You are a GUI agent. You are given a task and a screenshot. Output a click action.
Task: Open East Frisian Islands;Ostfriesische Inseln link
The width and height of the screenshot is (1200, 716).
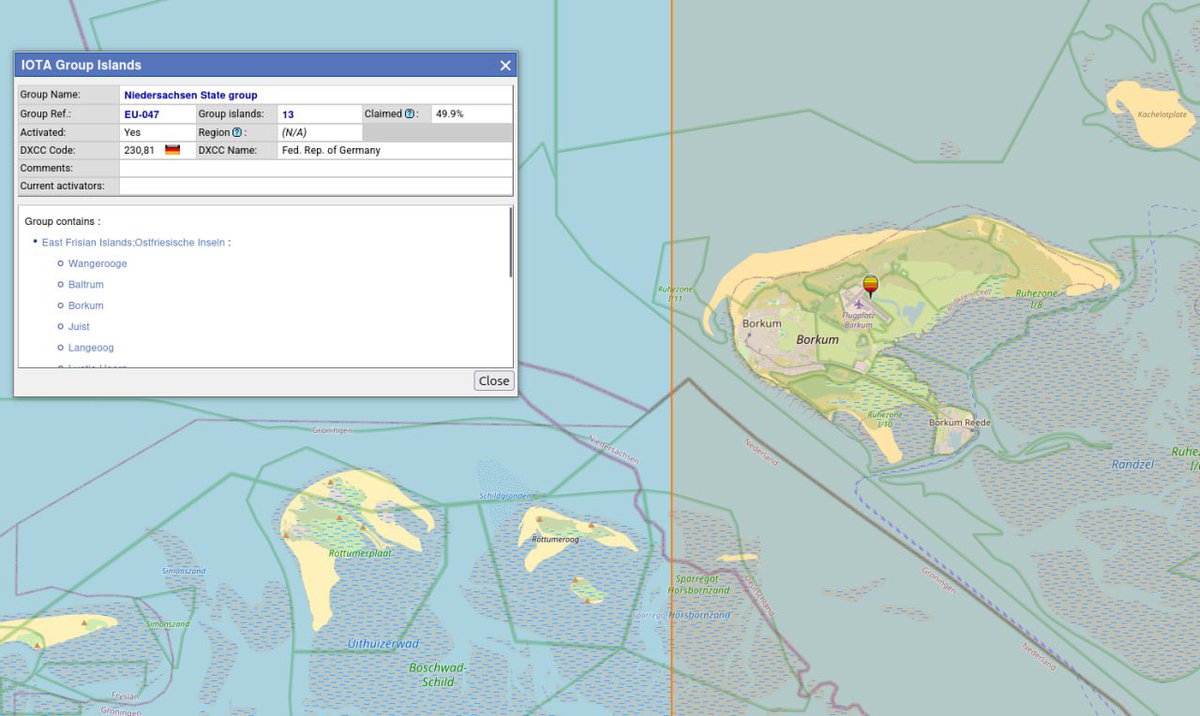pyautogui.click(x=133, y=243)
